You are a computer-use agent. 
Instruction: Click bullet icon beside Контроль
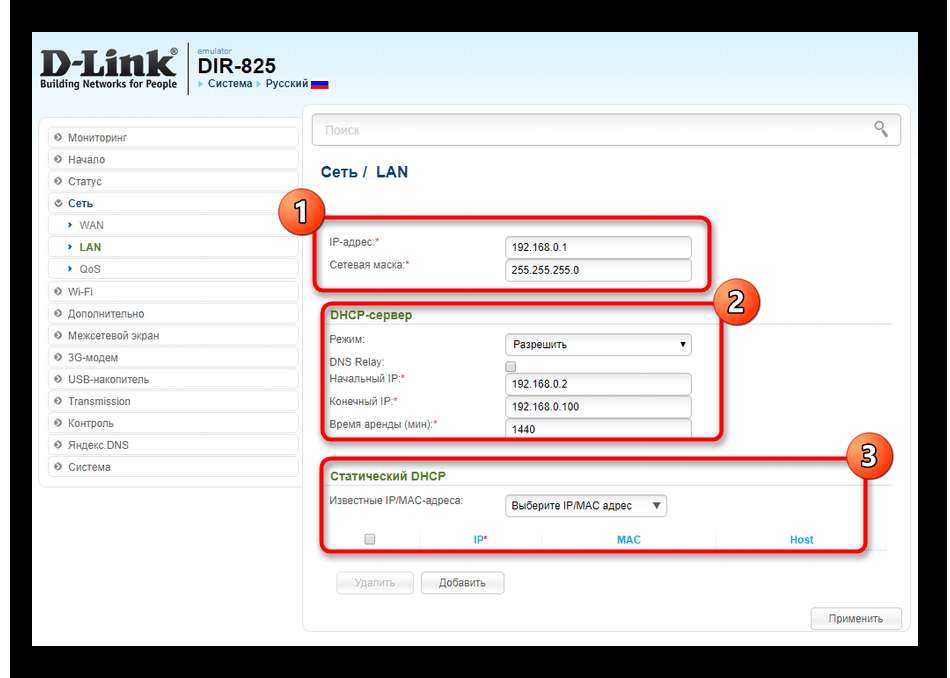[x=58, y=422]
